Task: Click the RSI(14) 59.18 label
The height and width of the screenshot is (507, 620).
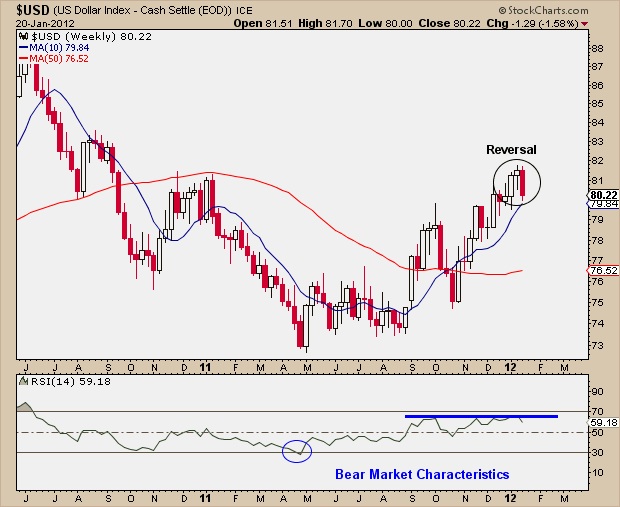Action: (x=71, y=382)
